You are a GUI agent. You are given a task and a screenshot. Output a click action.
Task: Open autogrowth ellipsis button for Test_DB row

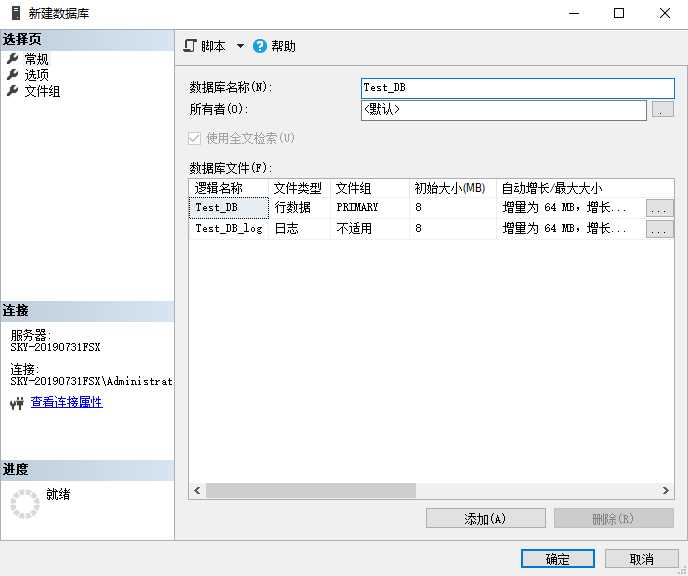point(659,208)
